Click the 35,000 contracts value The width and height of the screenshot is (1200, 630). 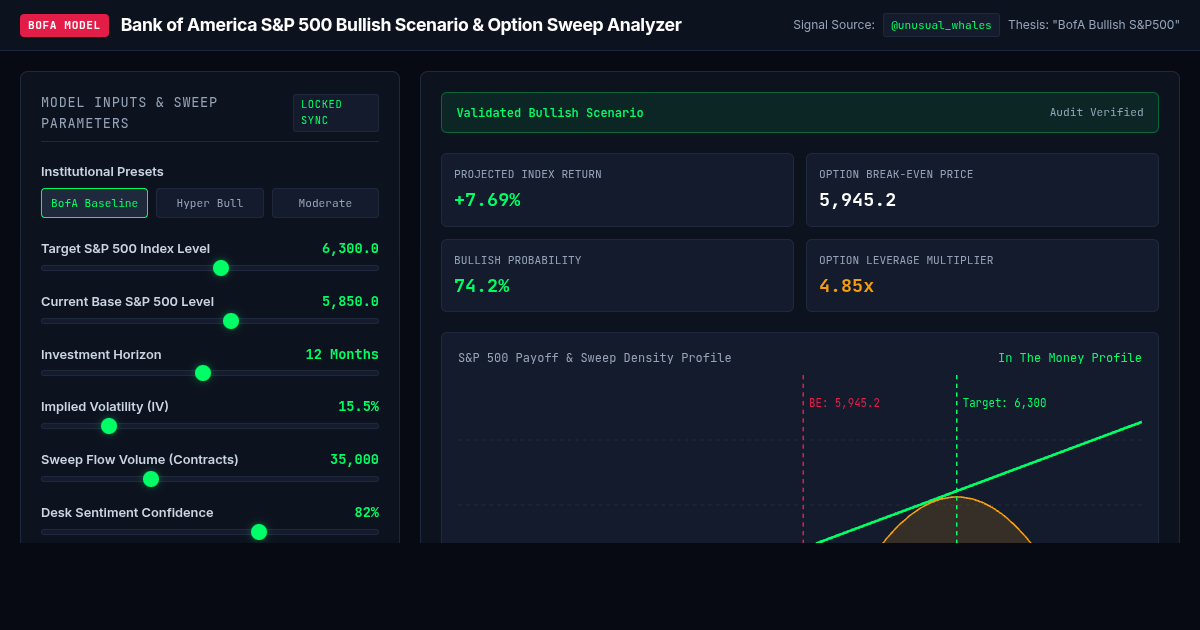354,460
